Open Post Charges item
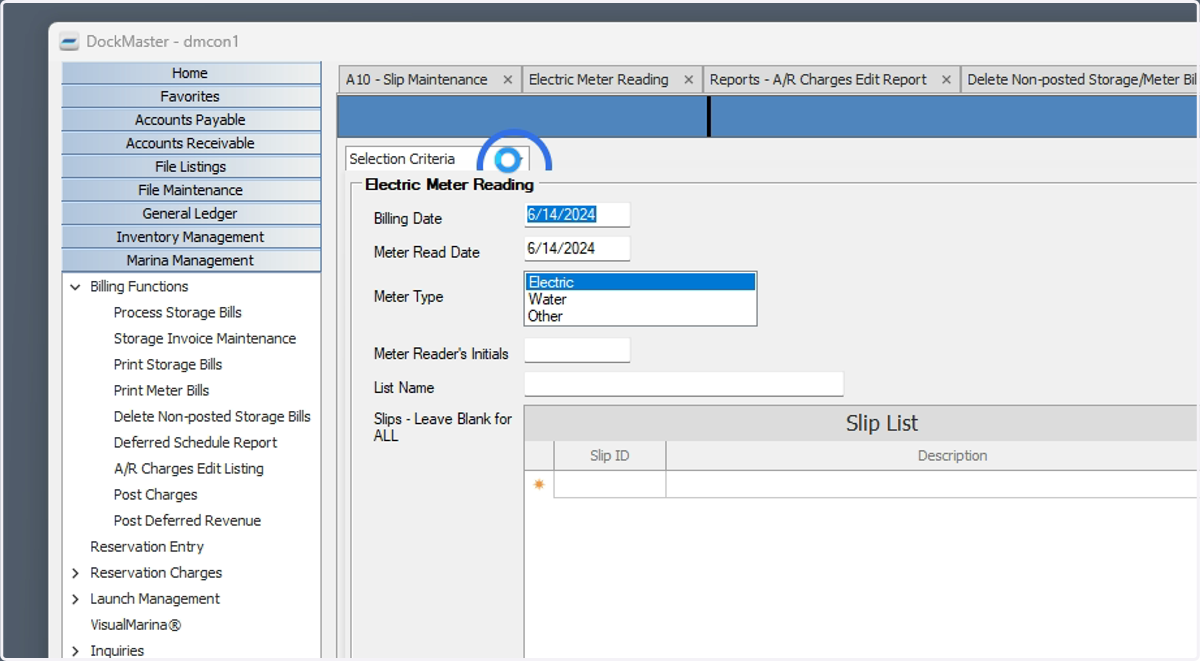 click(155, 495)
